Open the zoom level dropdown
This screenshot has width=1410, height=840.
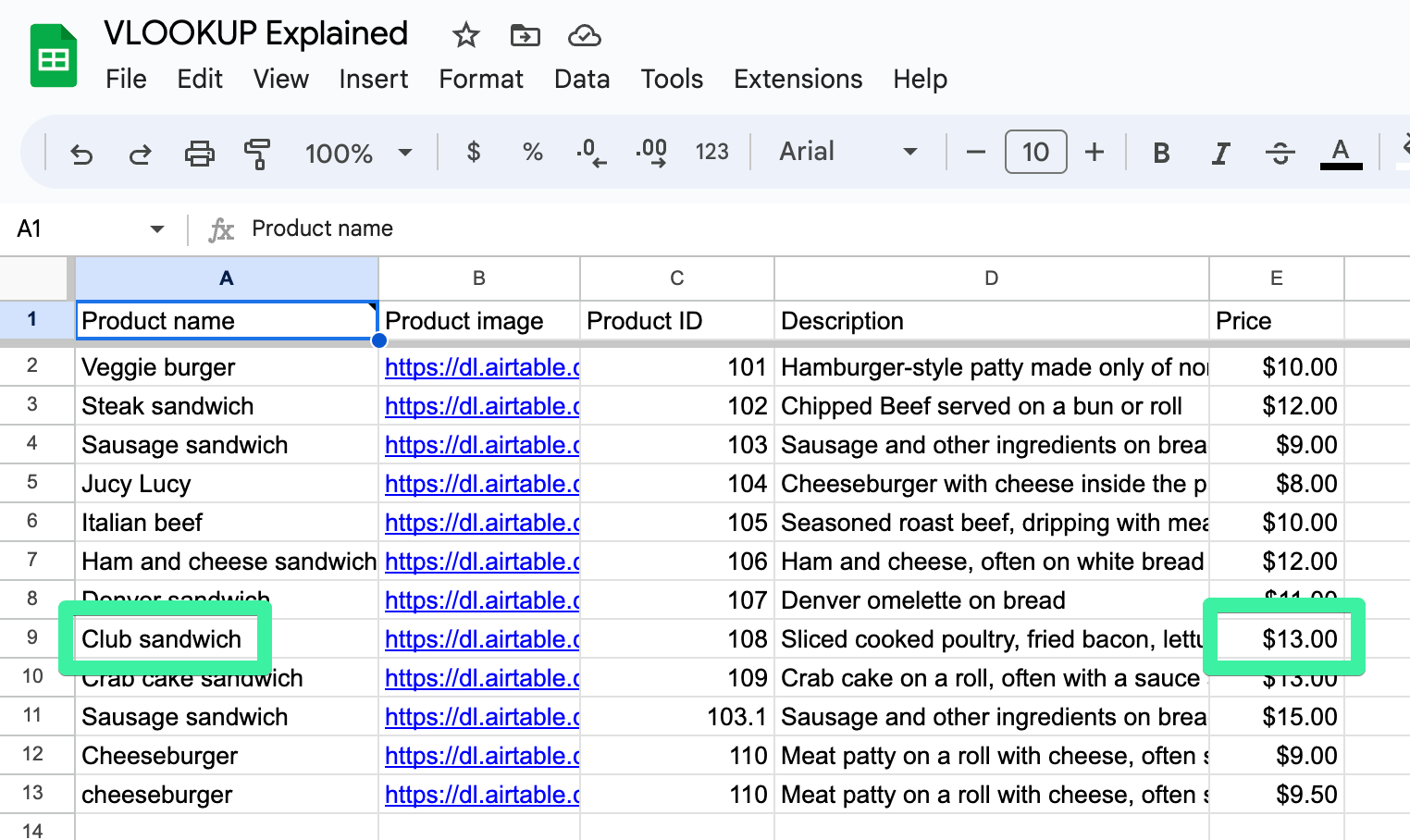point(360,153)
